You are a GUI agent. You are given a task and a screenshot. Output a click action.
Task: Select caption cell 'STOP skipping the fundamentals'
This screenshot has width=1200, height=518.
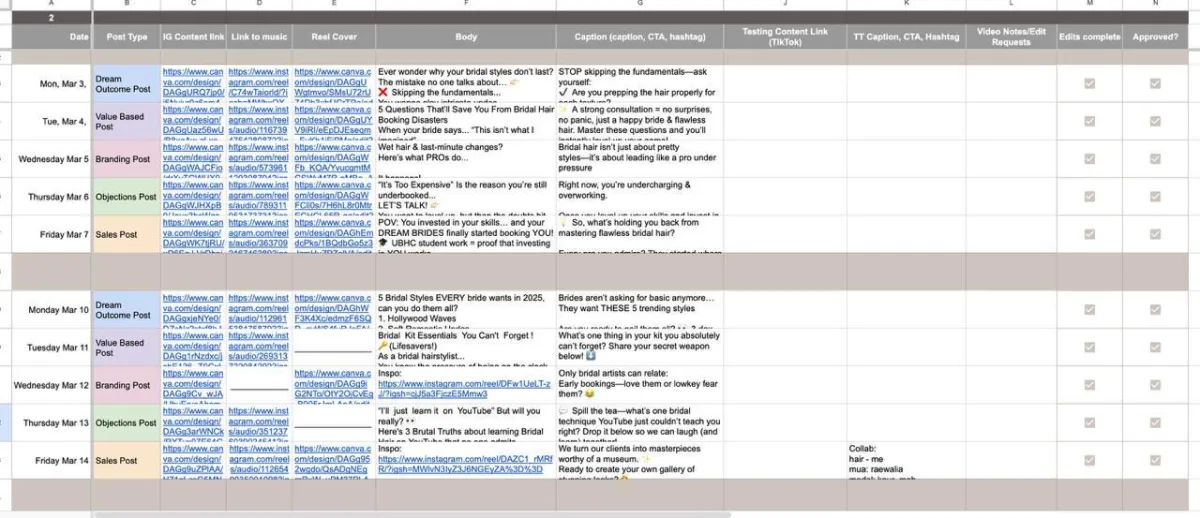tap(638, 84)
